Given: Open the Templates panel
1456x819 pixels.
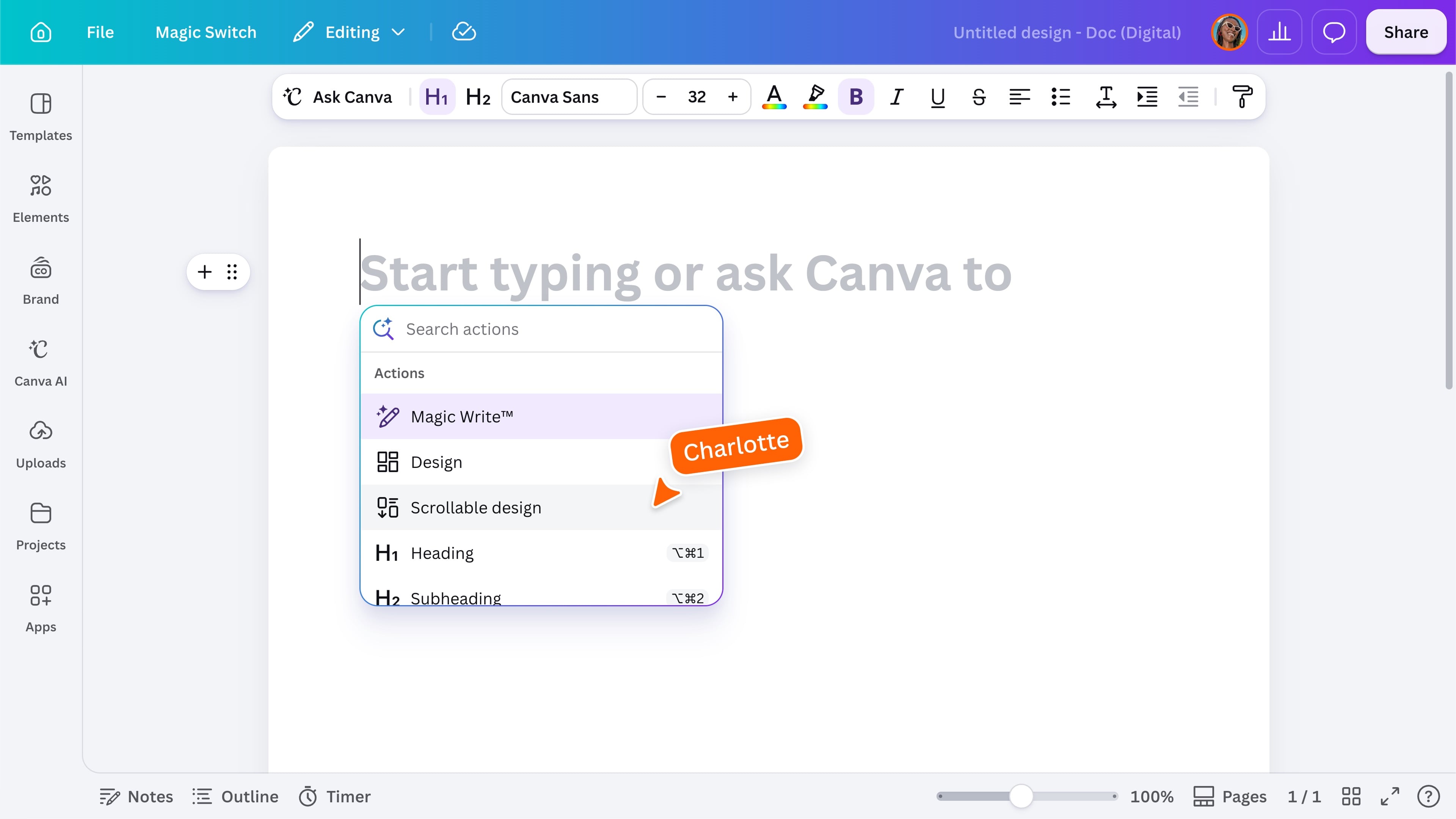Looking at the screenshot, I should tap(41, 117).
